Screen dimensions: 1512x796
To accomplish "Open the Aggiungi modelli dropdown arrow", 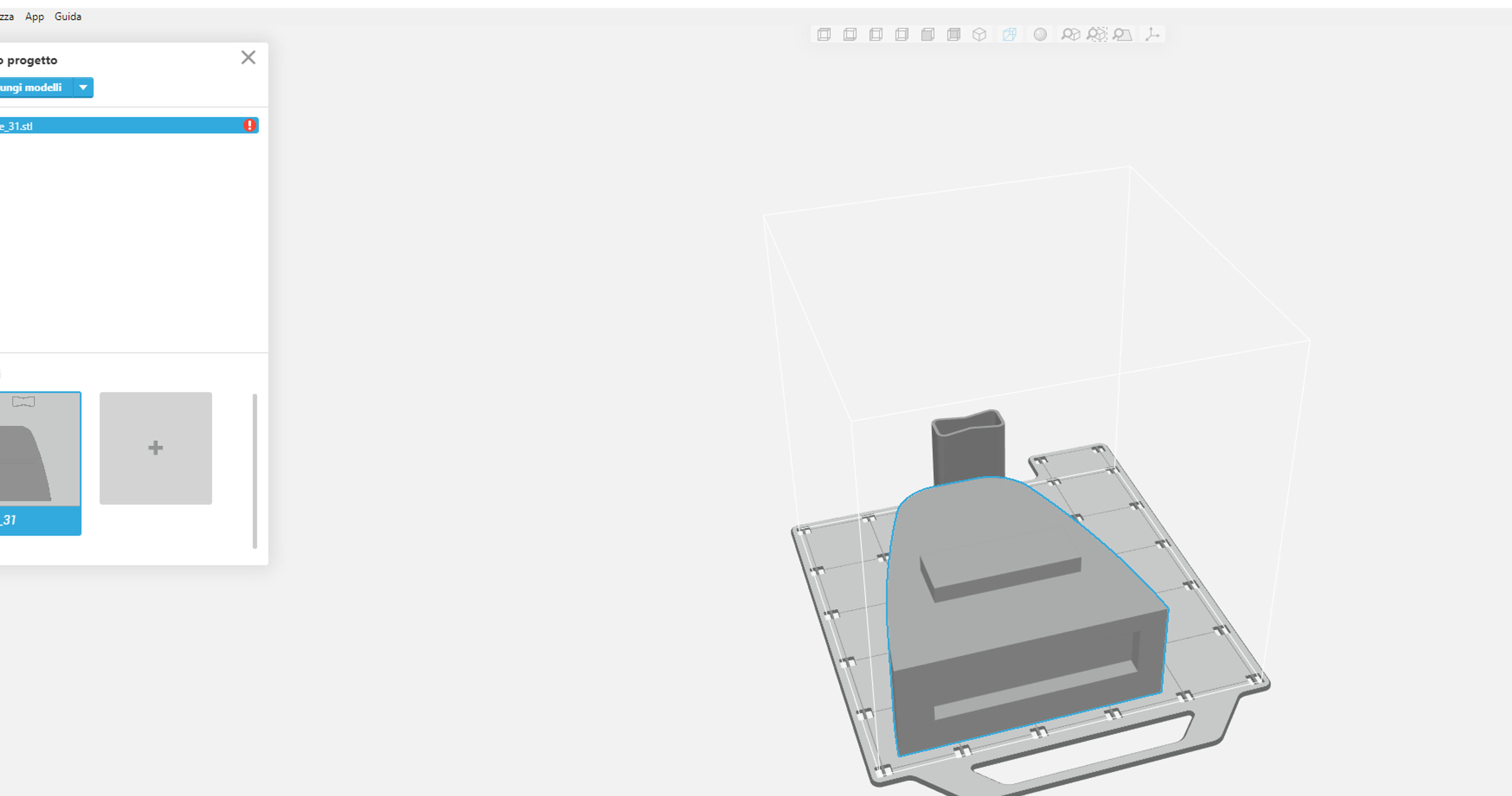I will click(83, 87).
